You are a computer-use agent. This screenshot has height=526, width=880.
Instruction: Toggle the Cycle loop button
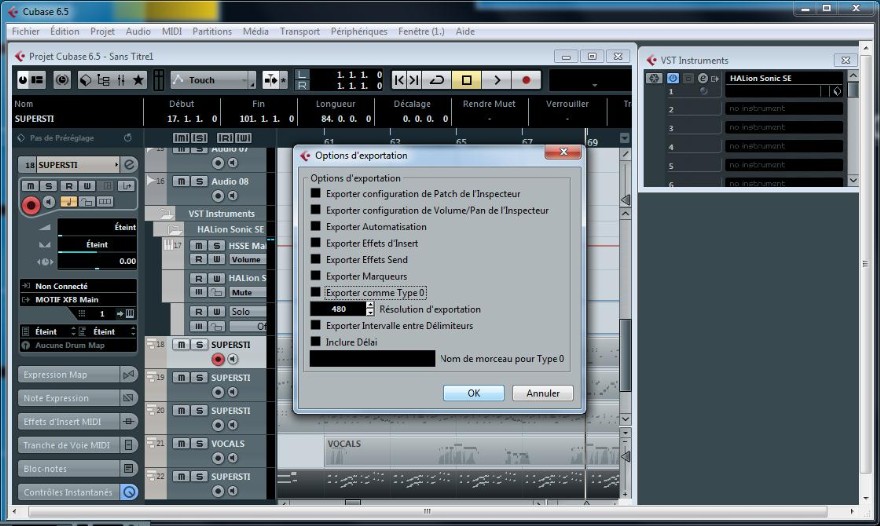point(437,80)
